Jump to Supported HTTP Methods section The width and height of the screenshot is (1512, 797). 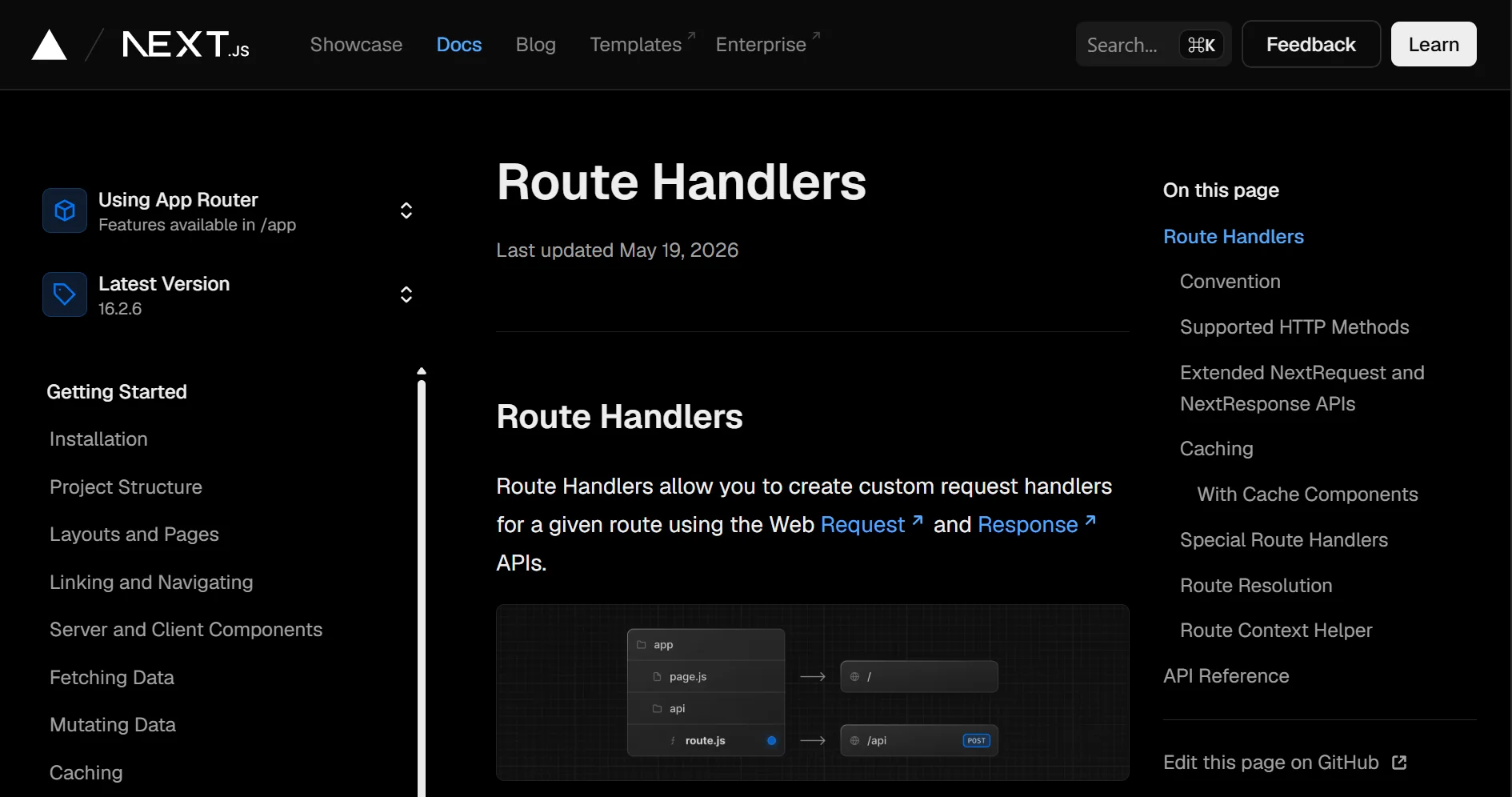(x=1294, y=327)
